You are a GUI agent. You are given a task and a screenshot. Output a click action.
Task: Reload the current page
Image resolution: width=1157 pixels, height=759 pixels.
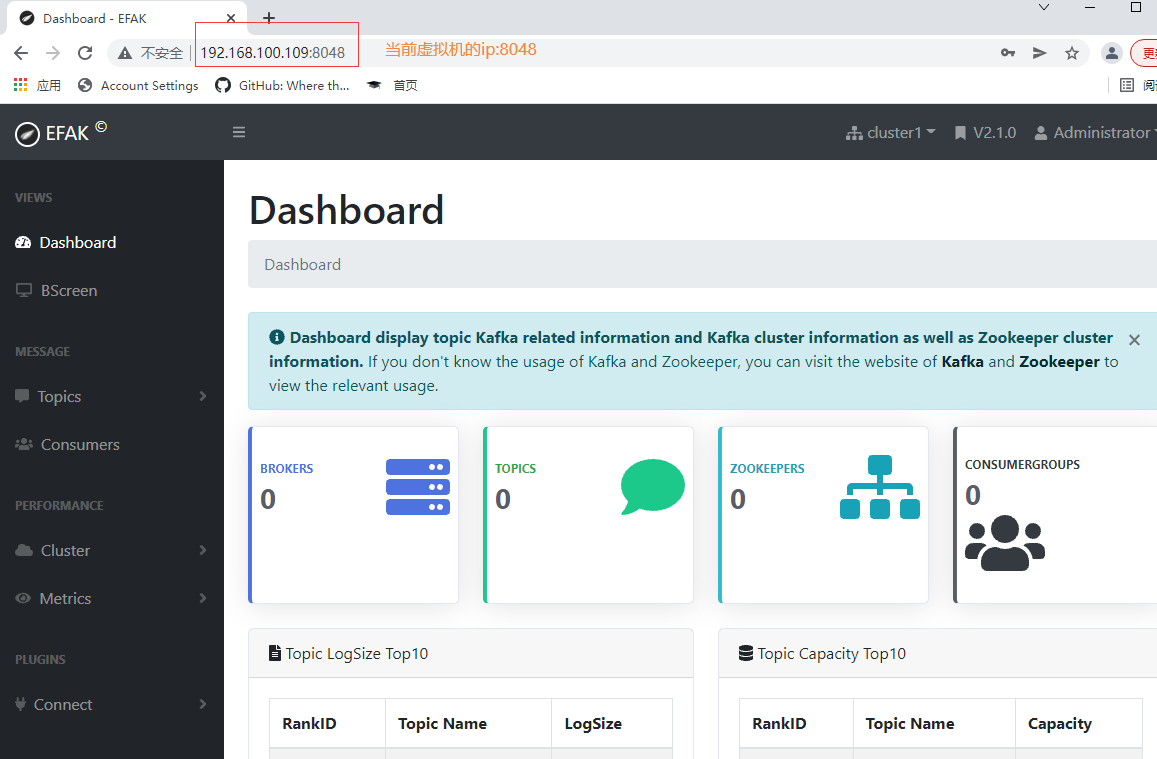click(85, 52)
